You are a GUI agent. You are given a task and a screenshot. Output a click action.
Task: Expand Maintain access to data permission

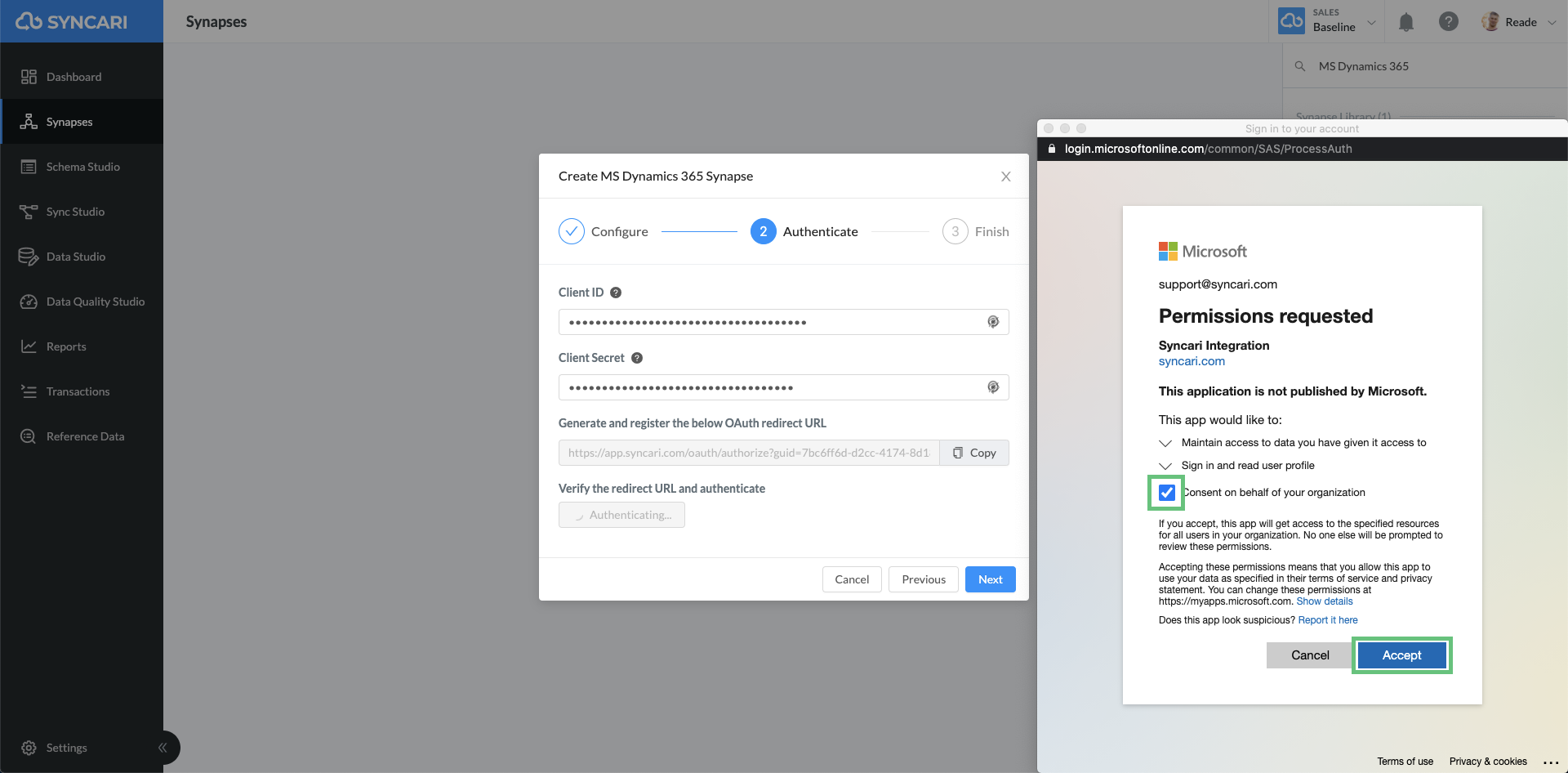[1165, 443]
